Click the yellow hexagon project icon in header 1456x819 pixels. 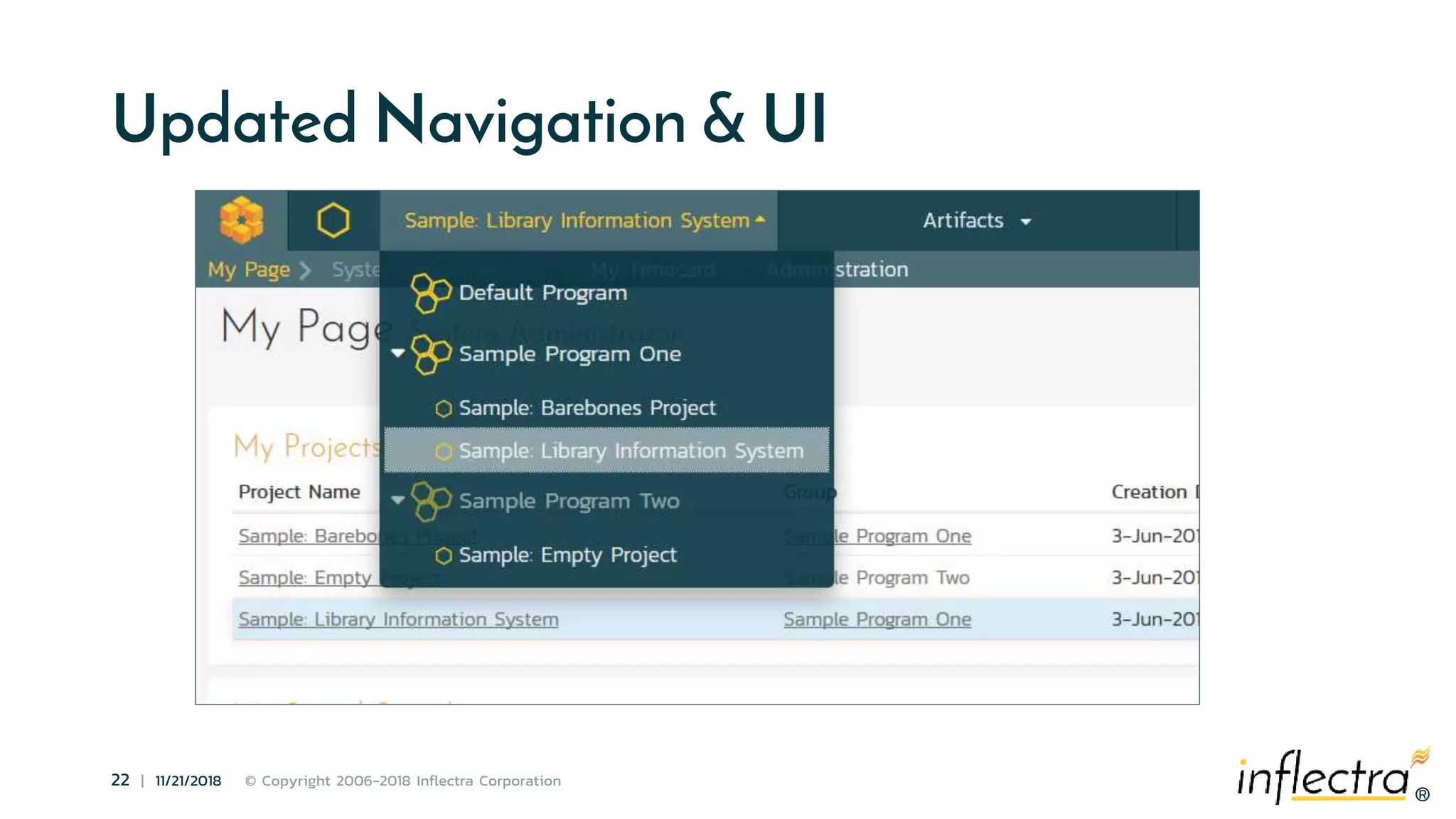(333, 220)
